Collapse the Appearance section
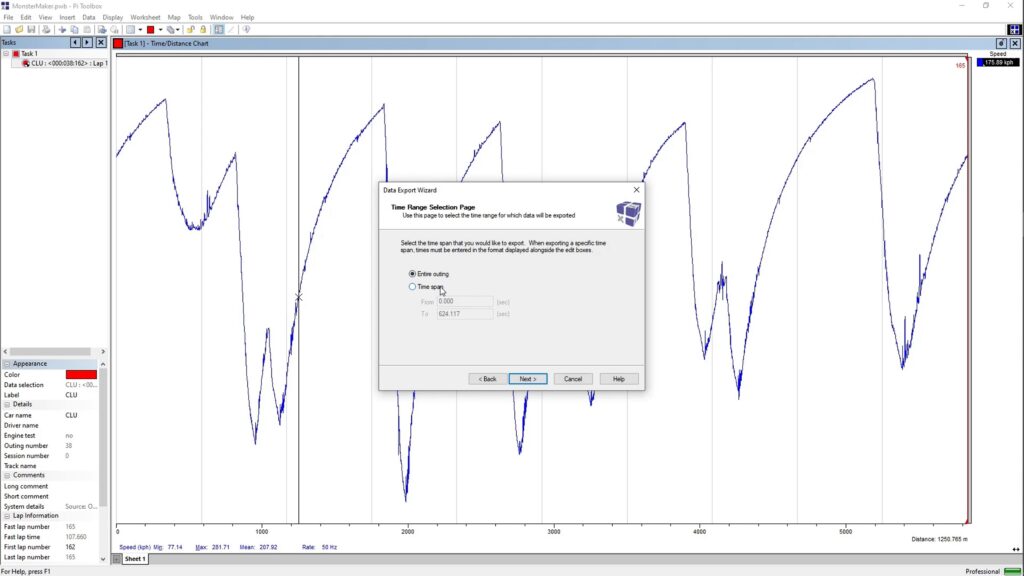This screenshot has width=1024, height=576. [x=7, y=363]
